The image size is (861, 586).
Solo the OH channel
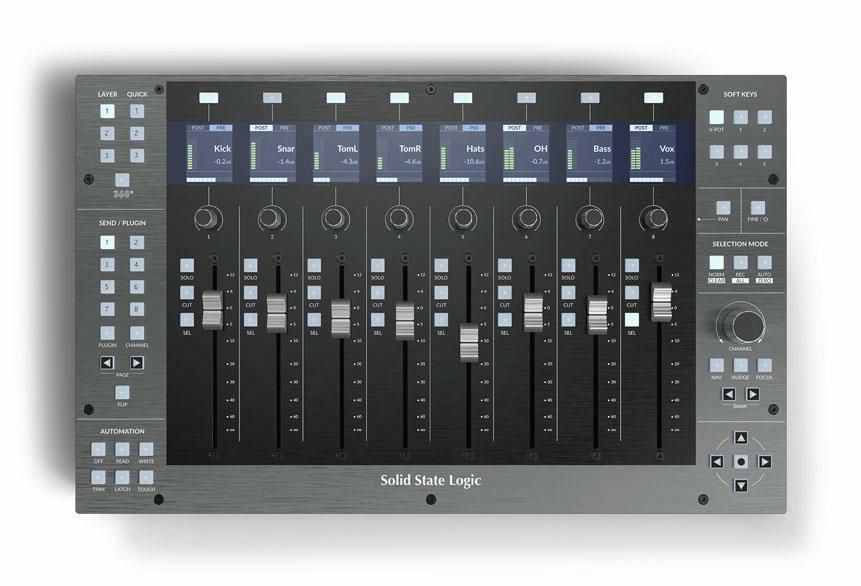coord(505,265)
